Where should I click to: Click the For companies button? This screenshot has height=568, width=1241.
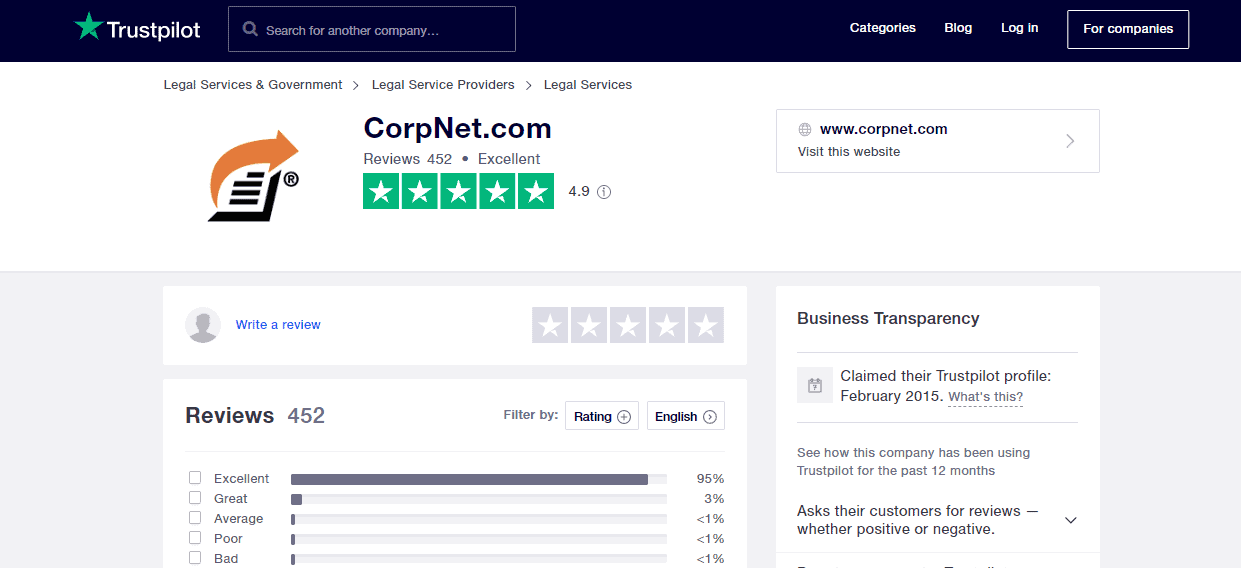(x=1128, y=29)
